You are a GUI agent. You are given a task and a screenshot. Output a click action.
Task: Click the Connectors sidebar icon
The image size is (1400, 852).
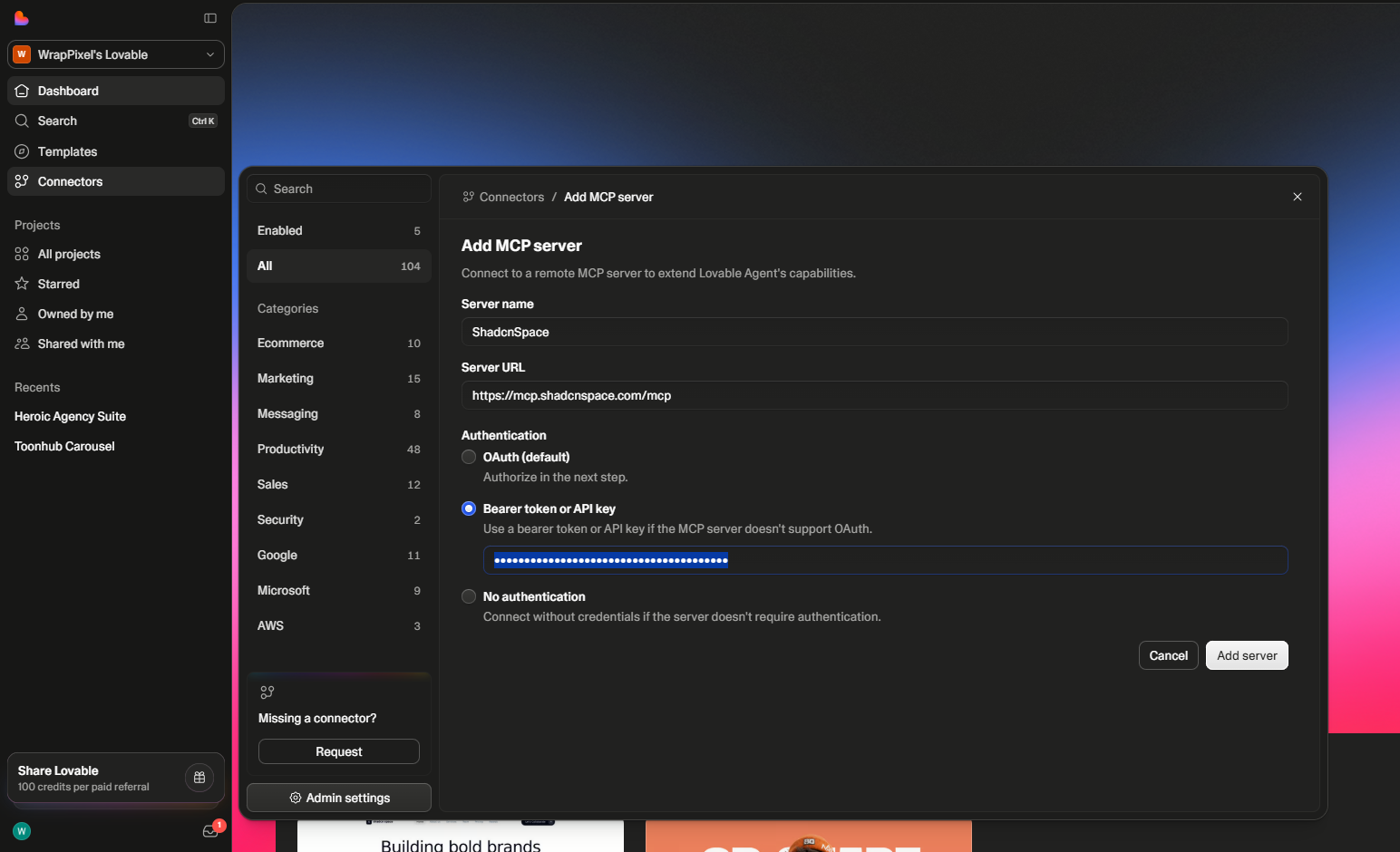(22, 181)
